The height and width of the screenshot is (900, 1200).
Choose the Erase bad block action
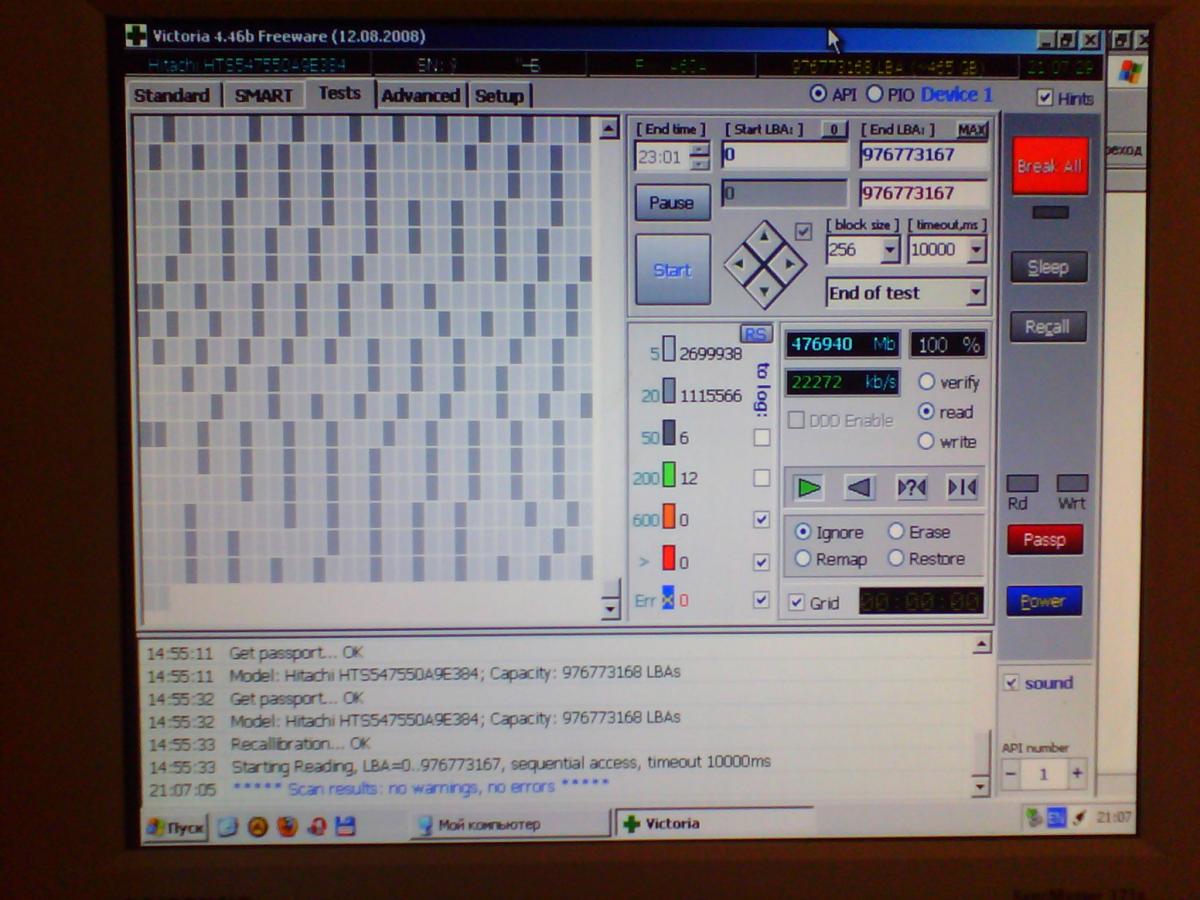(x=896, y=531)
